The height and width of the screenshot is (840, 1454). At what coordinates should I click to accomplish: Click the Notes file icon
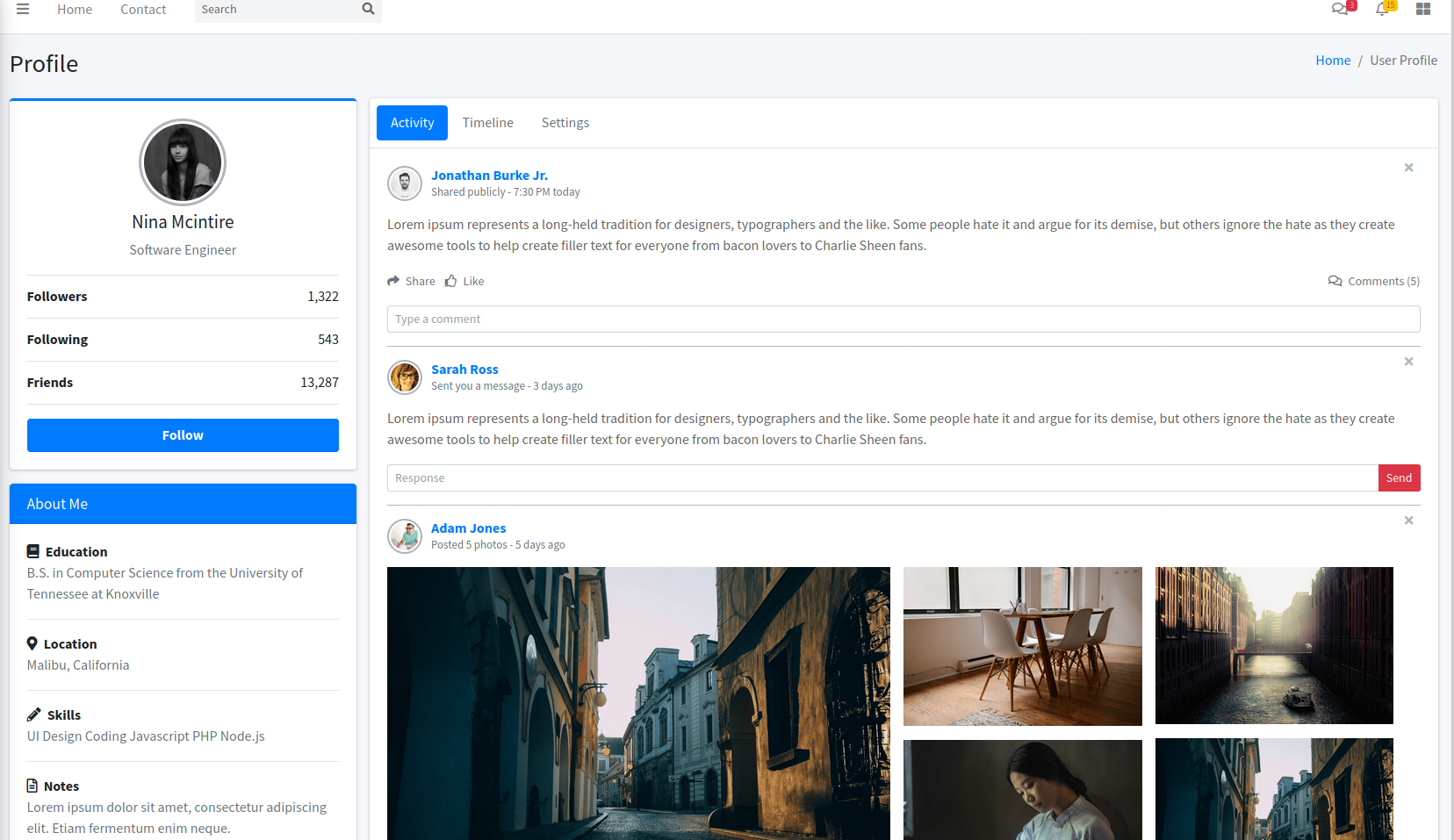pos(32,786)
